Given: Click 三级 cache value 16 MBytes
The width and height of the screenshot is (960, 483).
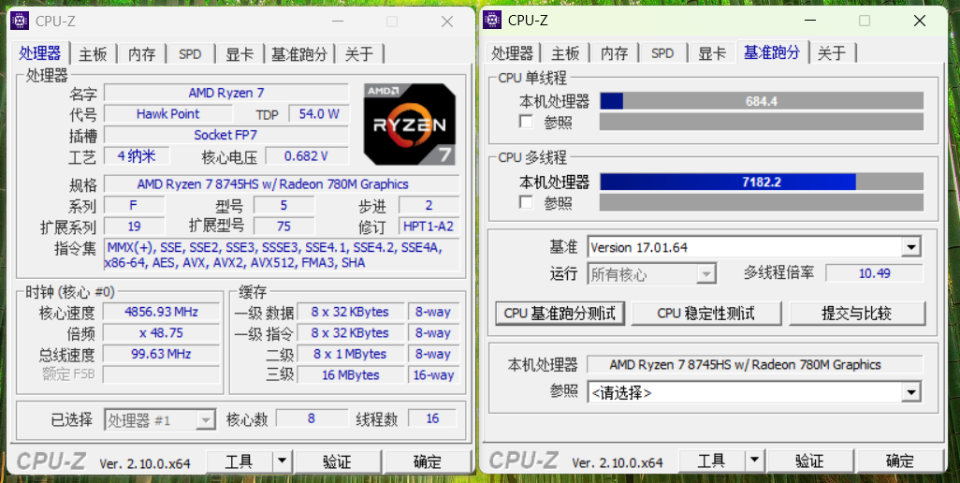Looking at the screenshot, I should click(x=350, y=375).
